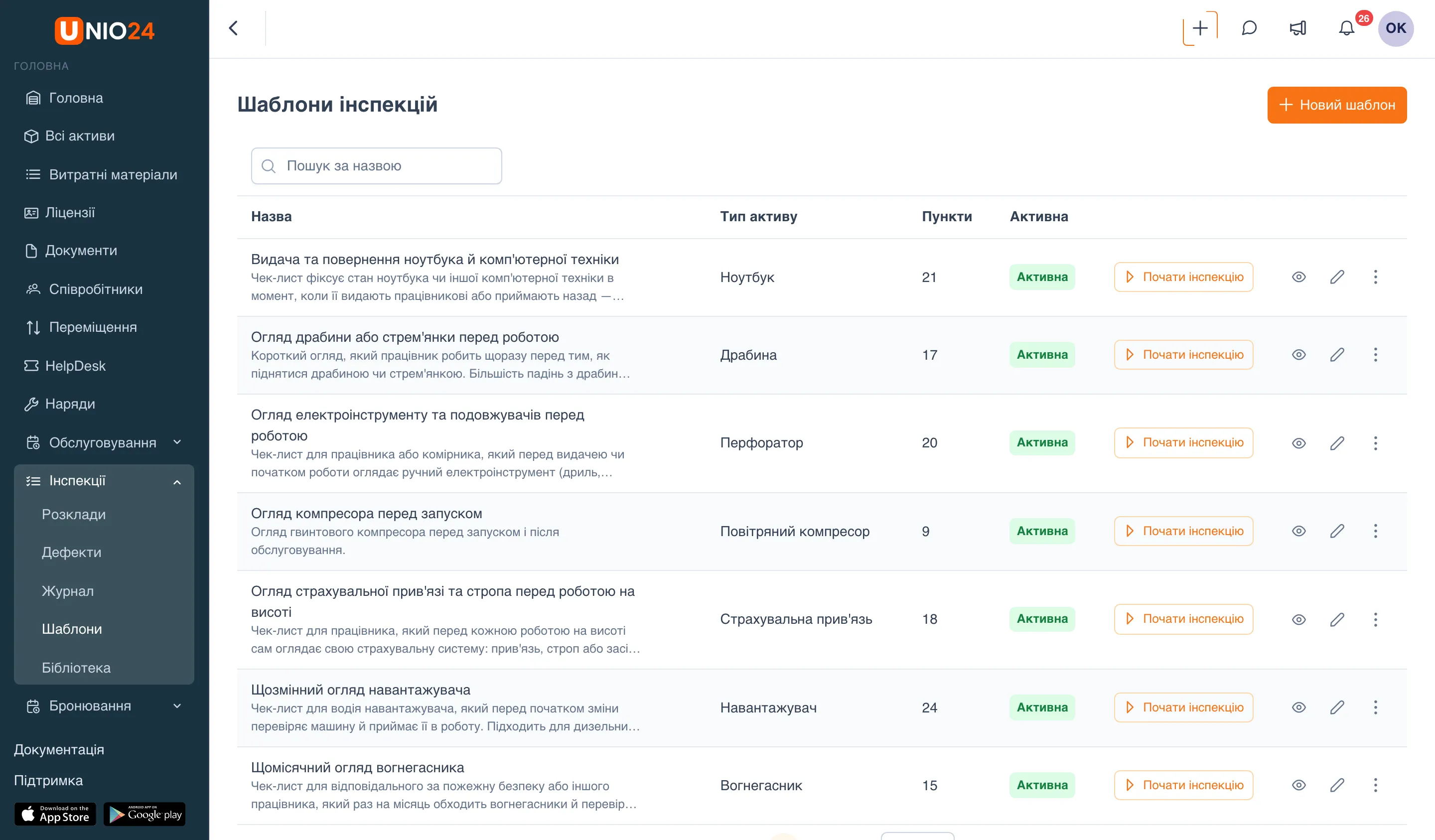Viewport: 1435px width, 840px height.
Task: Edit the Перфоратор template with pencil icon
Action: [x=1337, y=443]
